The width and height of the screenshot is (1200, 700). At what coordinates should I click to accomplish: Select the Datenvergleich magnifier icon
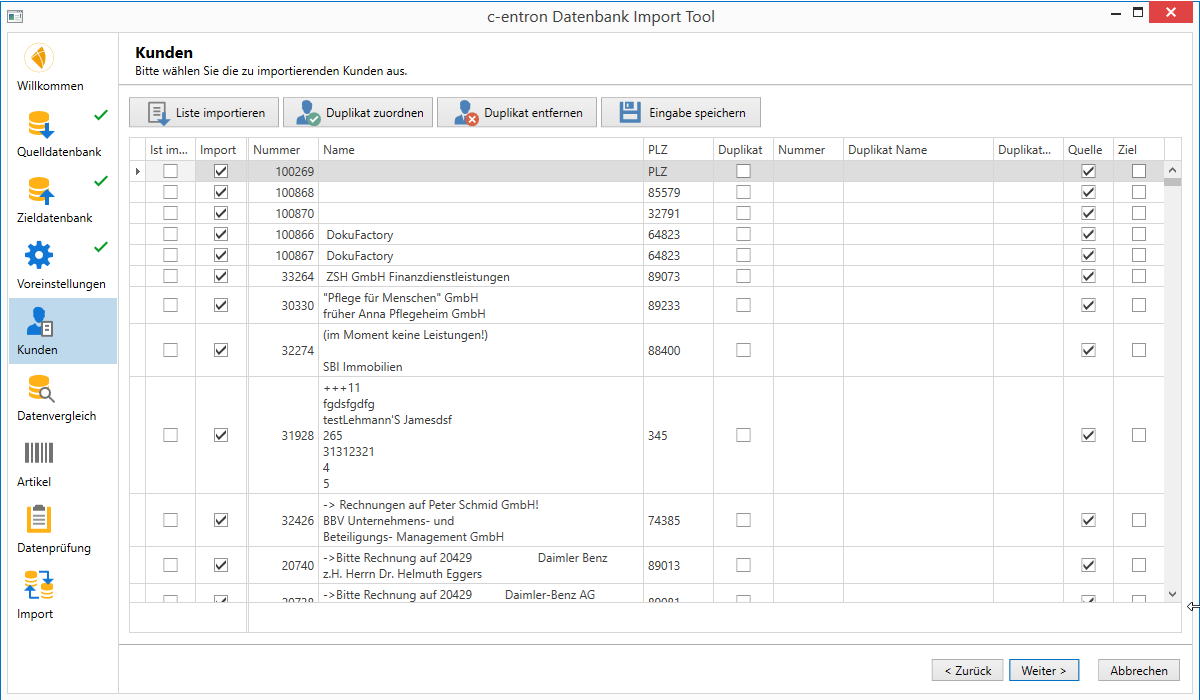tap(40, 388)
